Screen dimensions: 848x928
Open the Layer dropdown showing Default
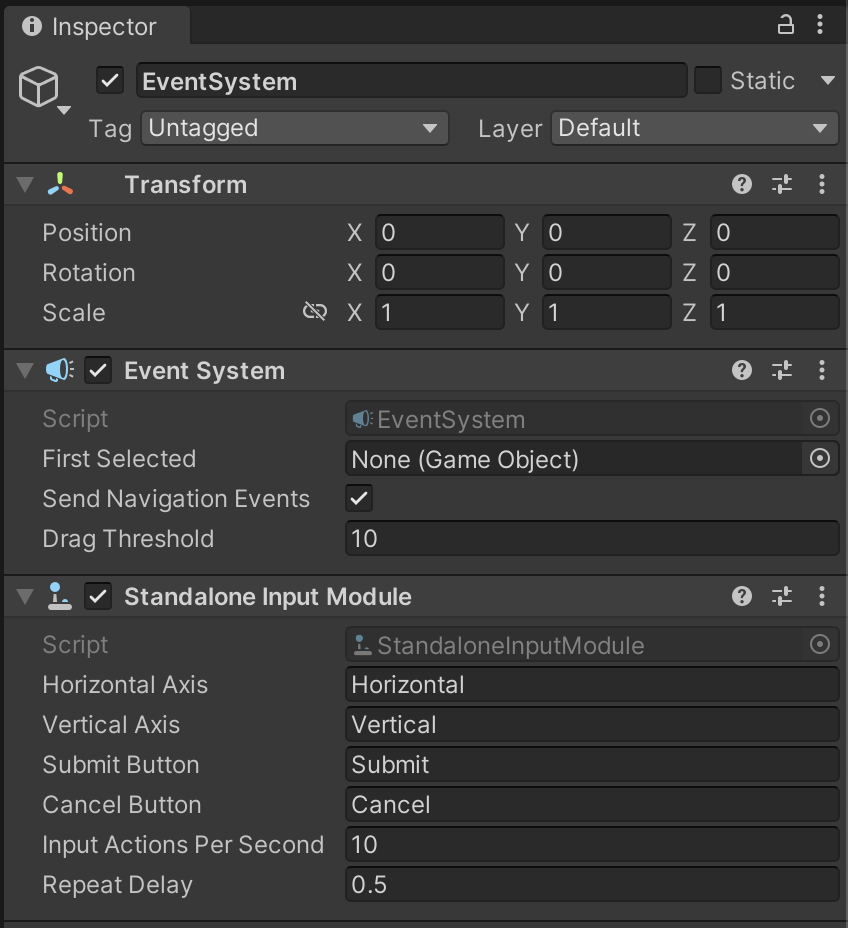pyautogui.click(x=694, y=128)
